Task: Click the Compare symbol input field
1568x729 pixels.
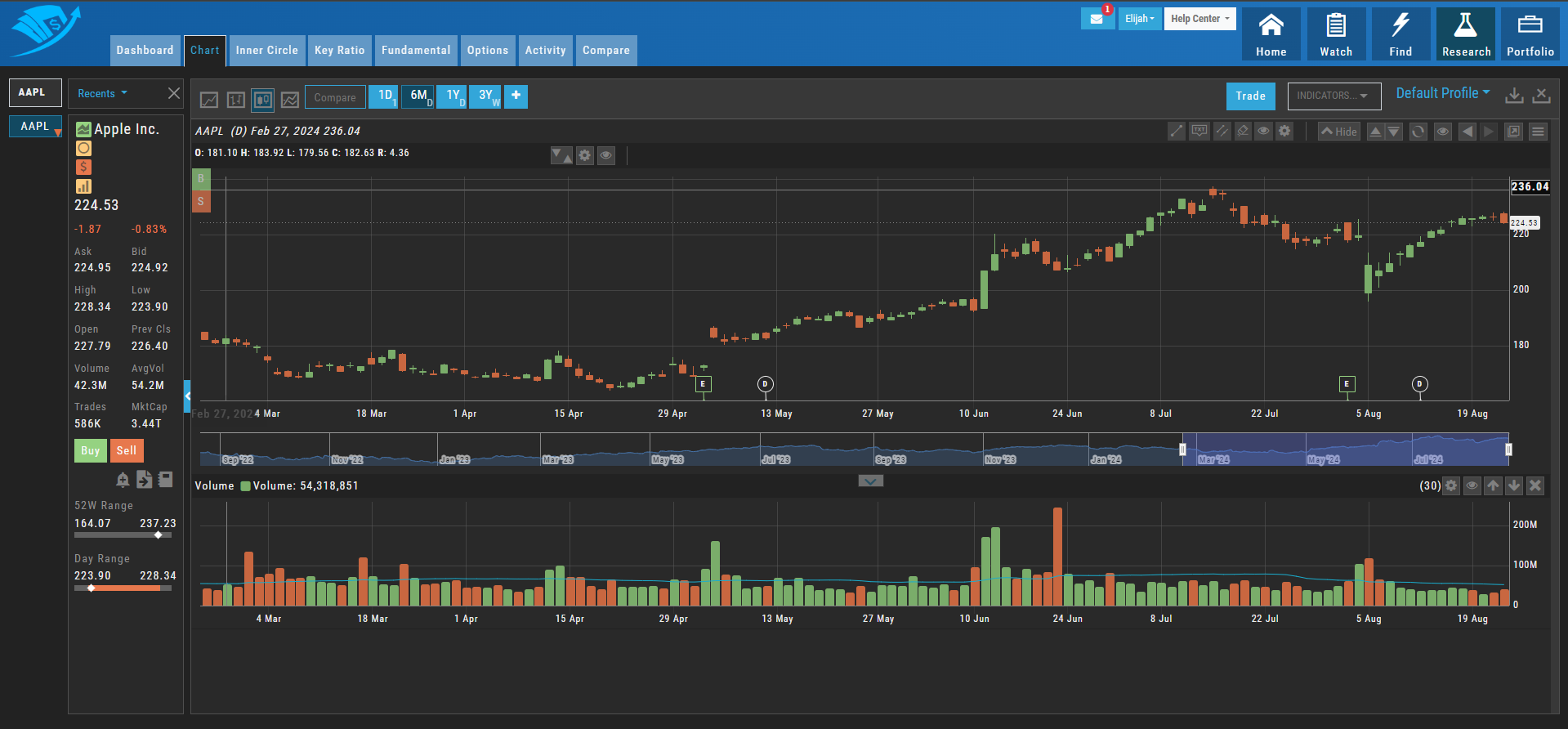Action: [335, 97]
